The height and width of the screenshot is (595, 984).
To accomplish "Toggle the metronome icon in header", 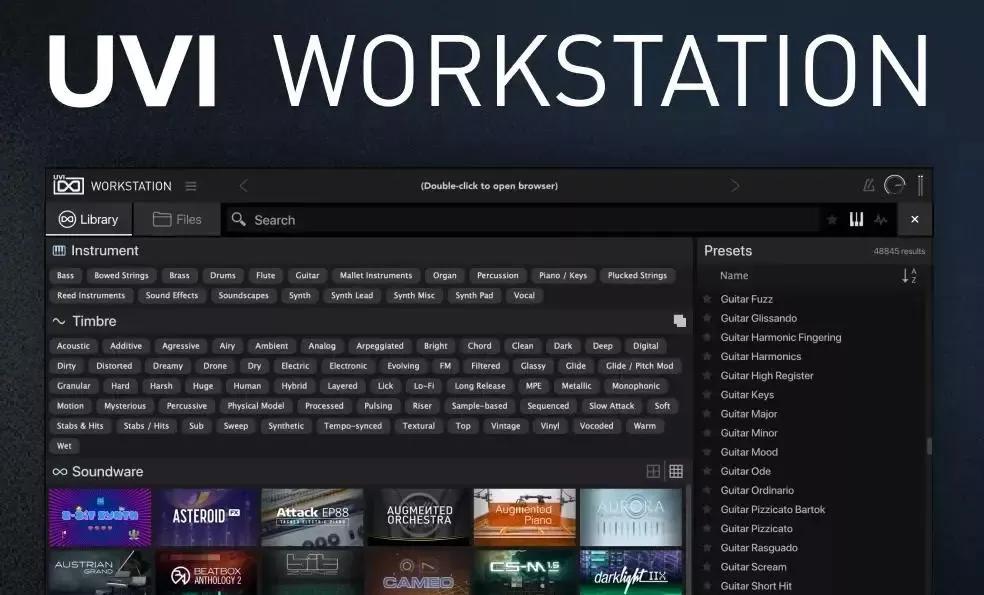I will (x=869, y=185).
